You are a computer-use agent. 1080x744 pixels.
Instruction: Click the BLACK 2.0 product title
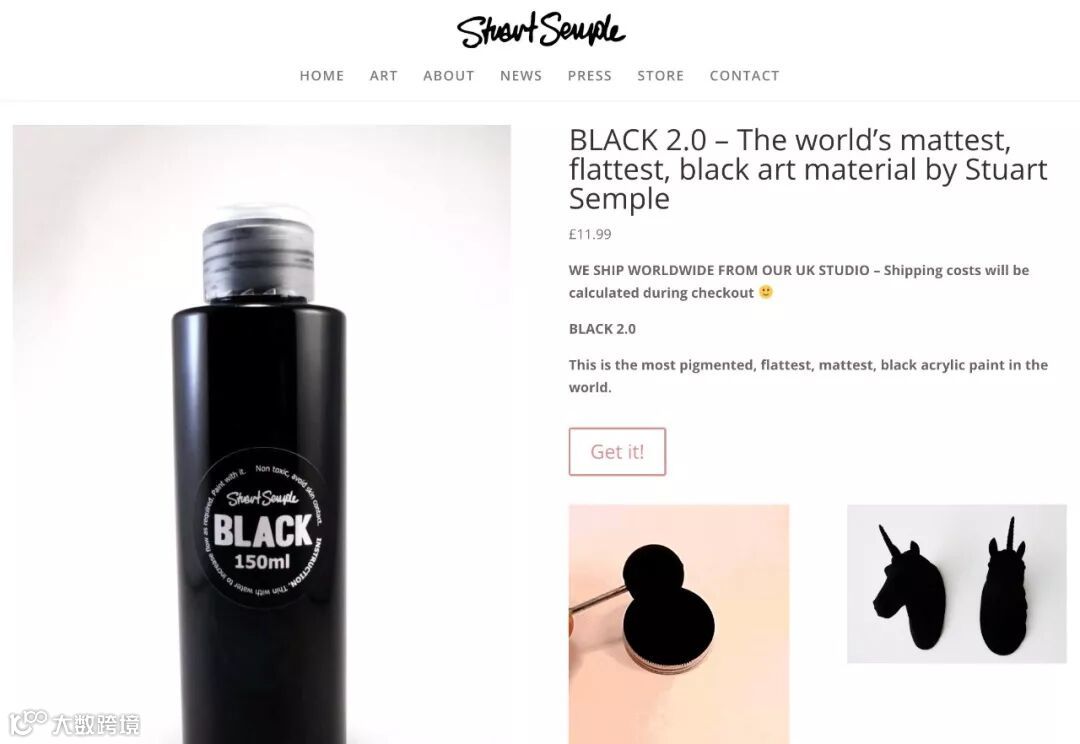808,169
